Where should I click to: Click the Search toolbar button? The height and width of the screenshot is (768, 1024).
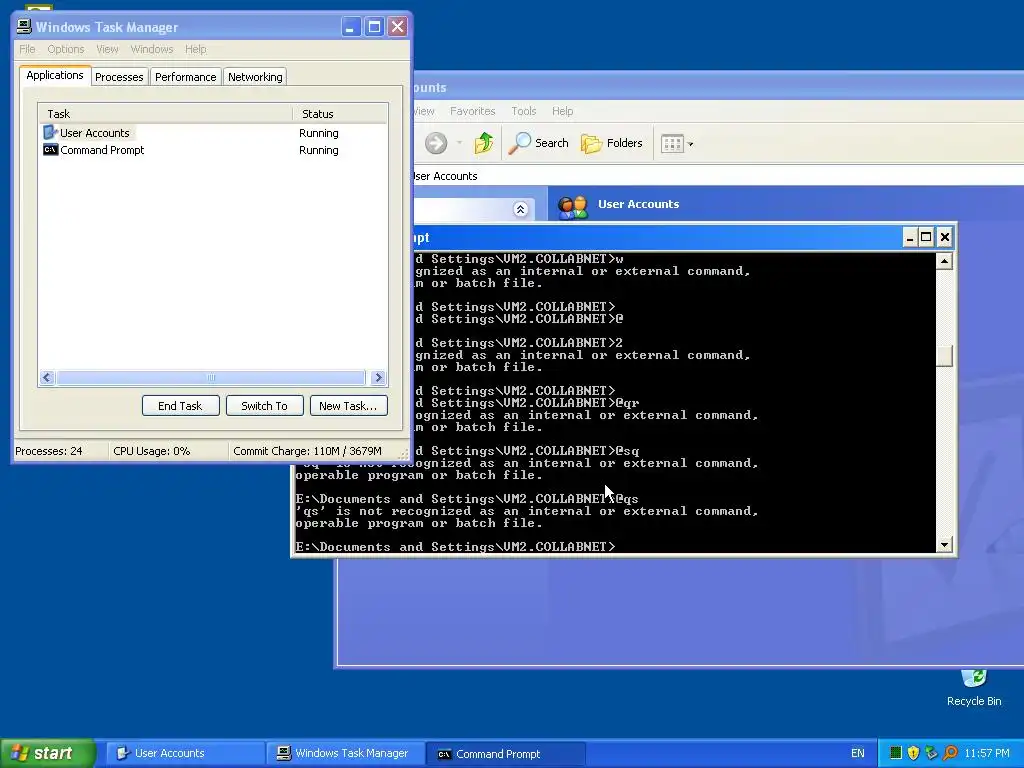(541, 142)
